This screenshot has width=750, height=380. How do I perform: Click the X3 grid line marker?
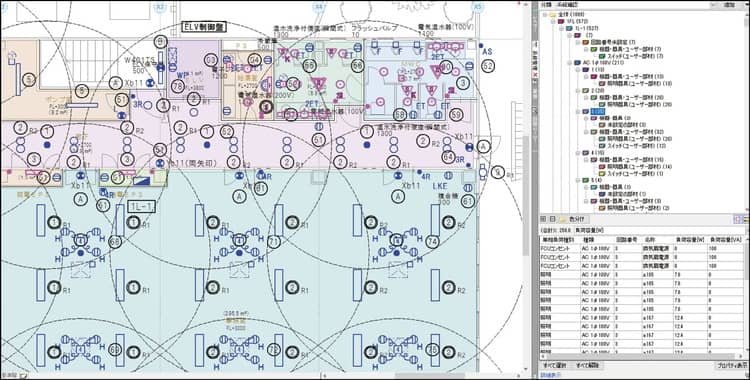click(160, 7)
